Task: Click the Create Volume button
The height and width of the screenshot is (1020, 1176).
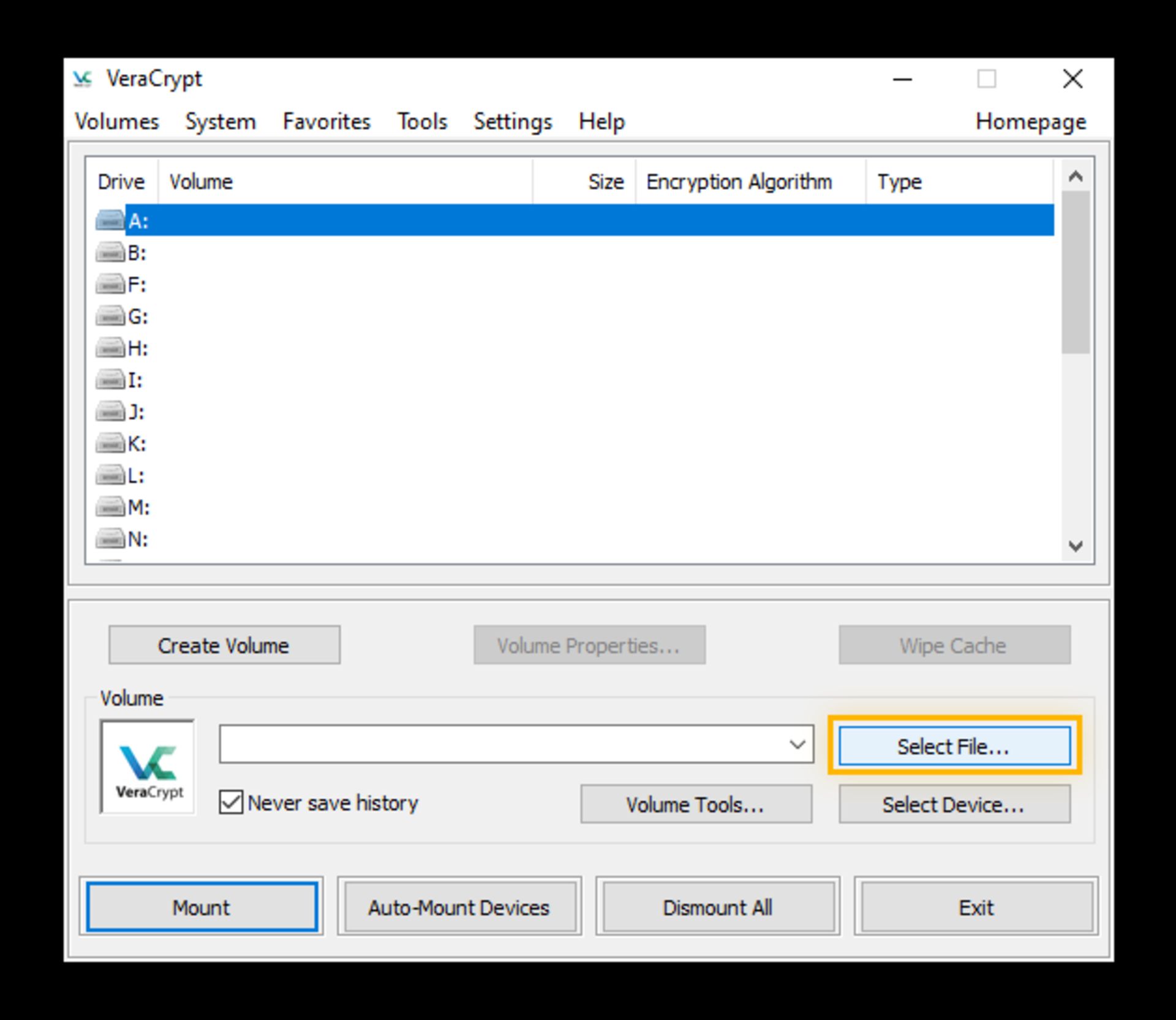Action: click(224, 645)
